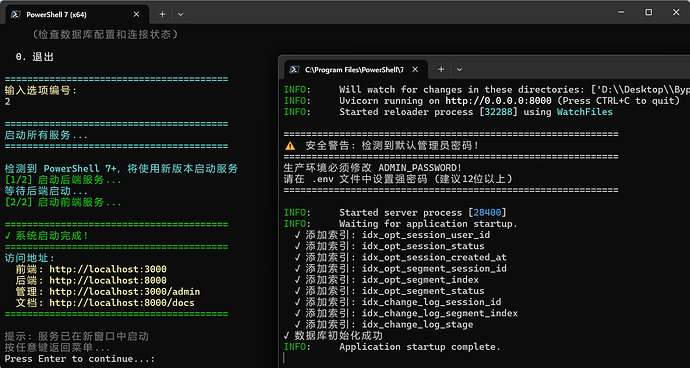Click the 'idx_opt_segment_index' index line
Image resolution: width=690 pixels, height=368 pixels.
pos(386,280)
